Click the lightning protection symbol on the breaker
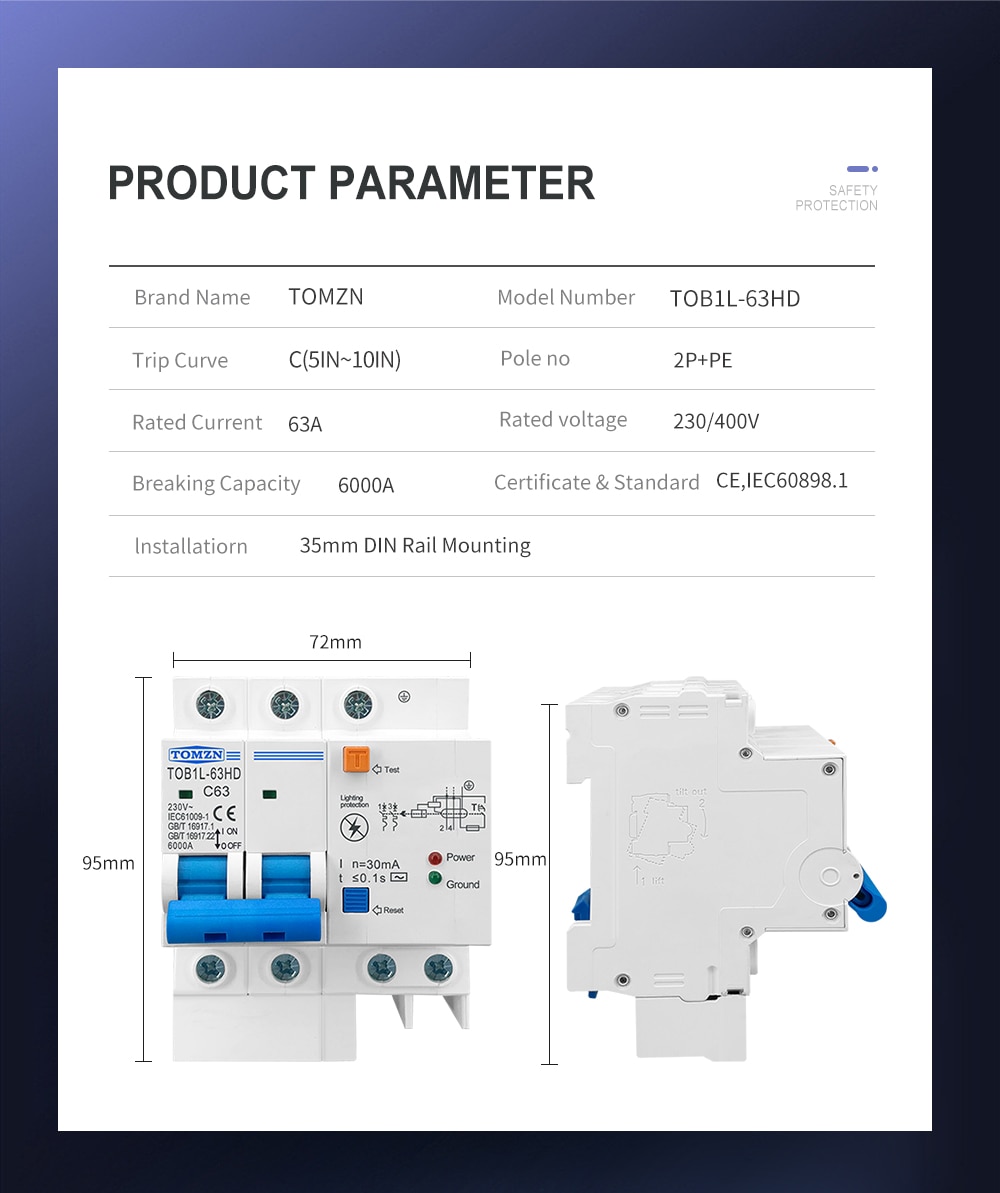This screenshot has width=1000, height=1193. [x=355, y=827]
